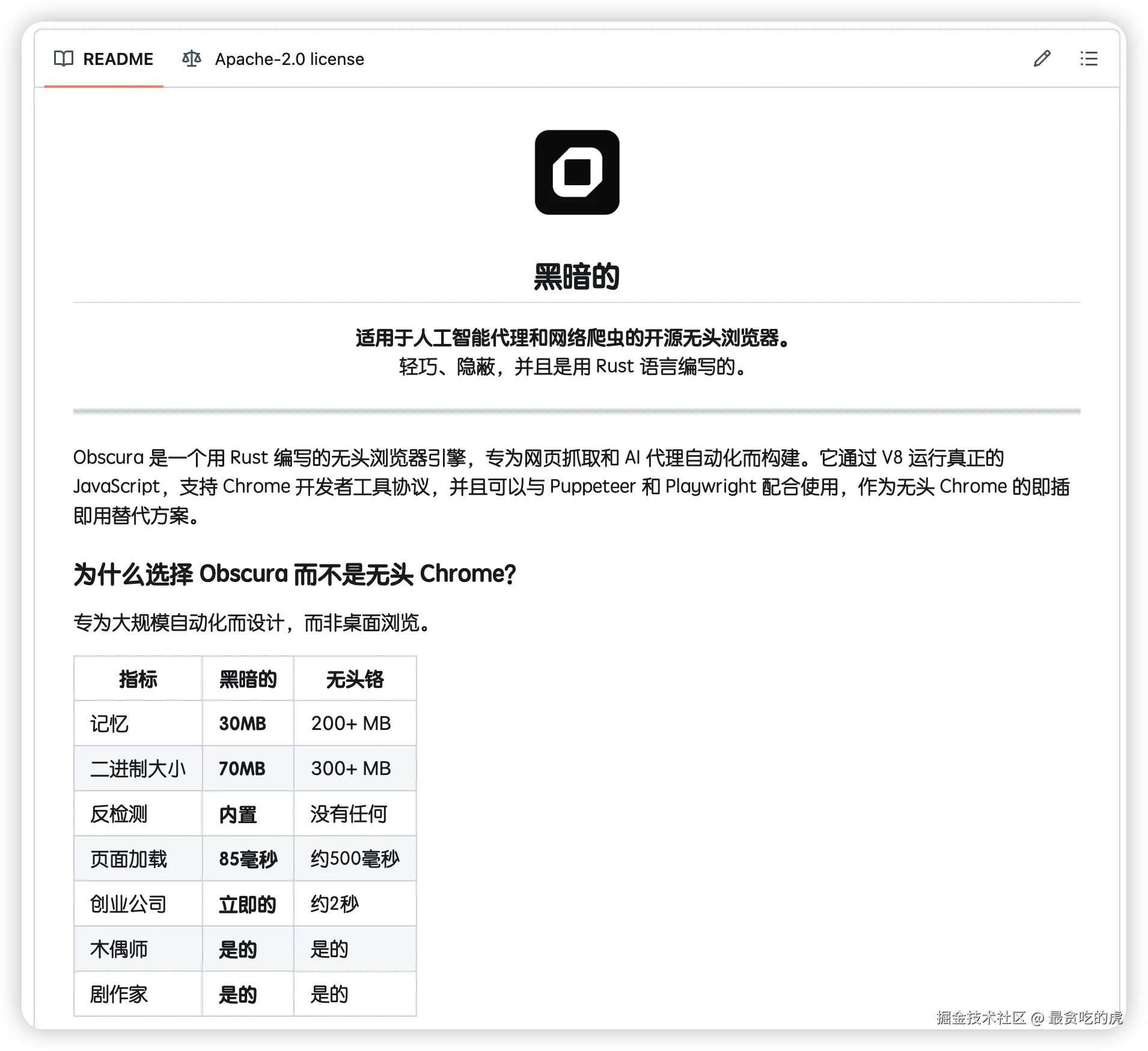Click the 指标 table header
The width and height of the screenshot is (1148, 1051).
pos(138,679)
